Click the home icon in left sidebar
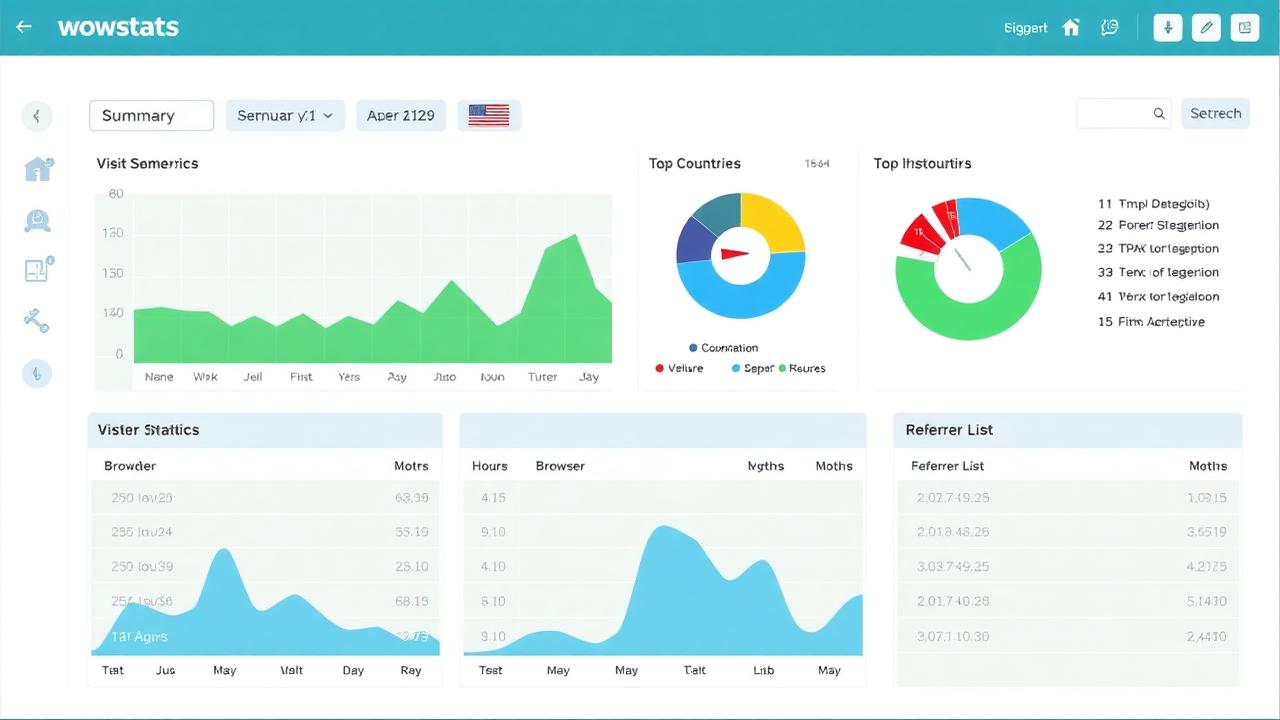 point(38,169)
